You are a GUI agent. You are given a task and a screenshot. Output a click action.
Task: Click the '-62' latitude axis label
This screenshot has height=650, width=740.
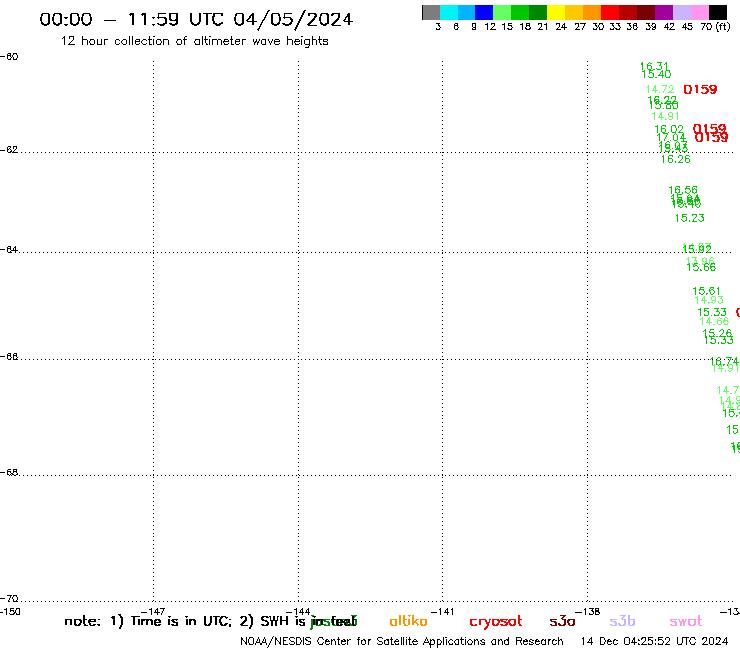point(9,150)
